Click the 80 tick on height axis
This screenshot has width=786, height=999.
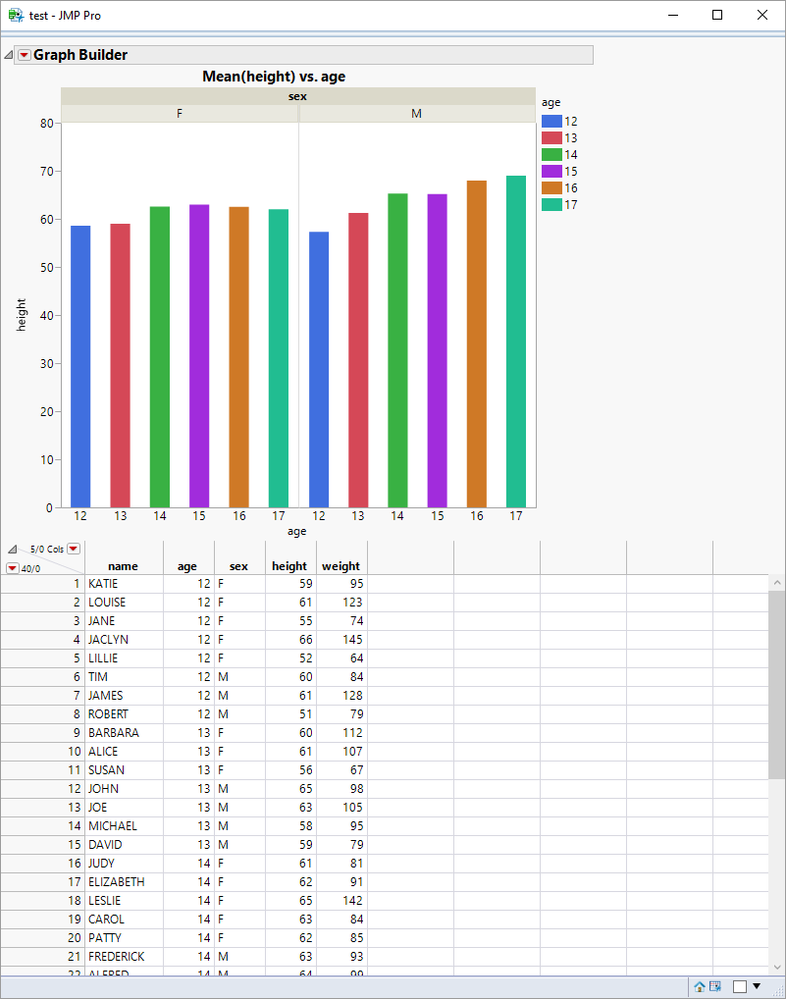[46, 124]
